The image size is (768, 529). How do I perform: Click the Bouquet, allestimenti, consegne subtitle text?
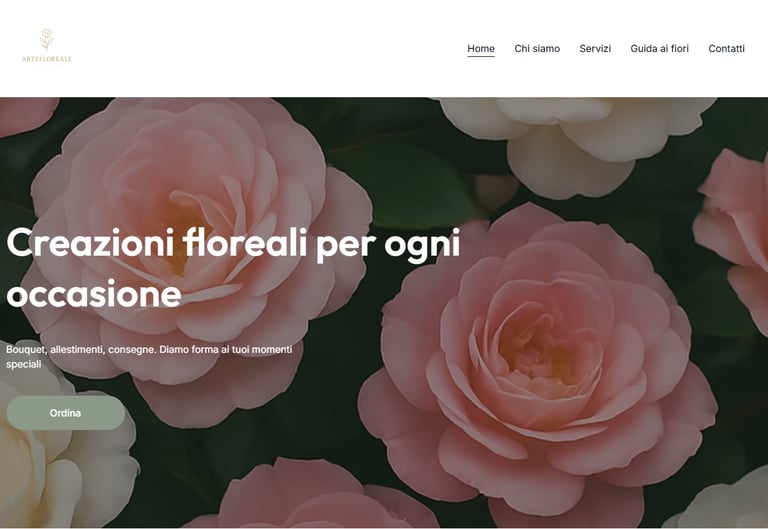149,357
